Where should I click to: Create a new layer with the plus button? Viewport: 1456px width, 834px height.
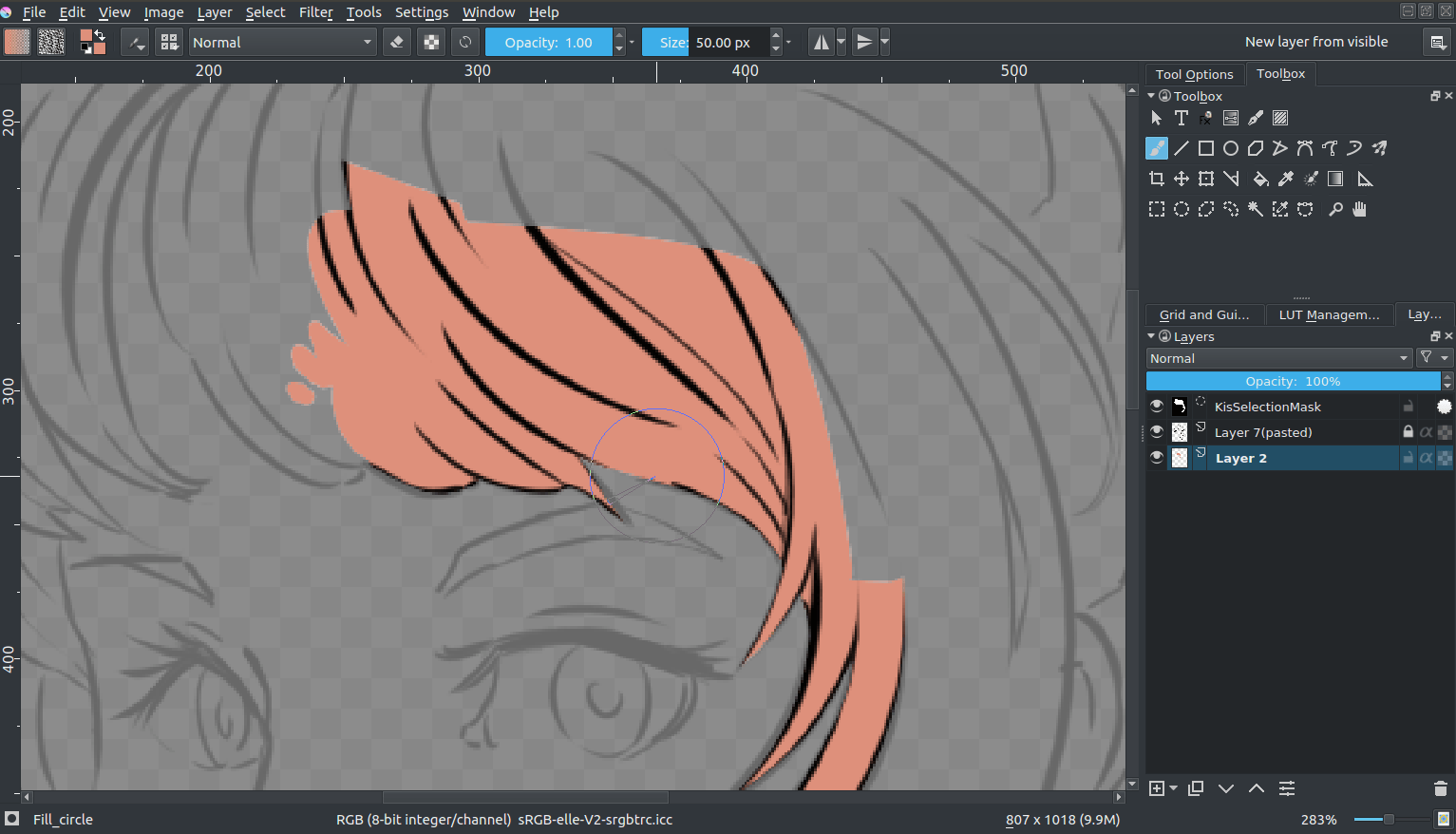coord(1157,788)
